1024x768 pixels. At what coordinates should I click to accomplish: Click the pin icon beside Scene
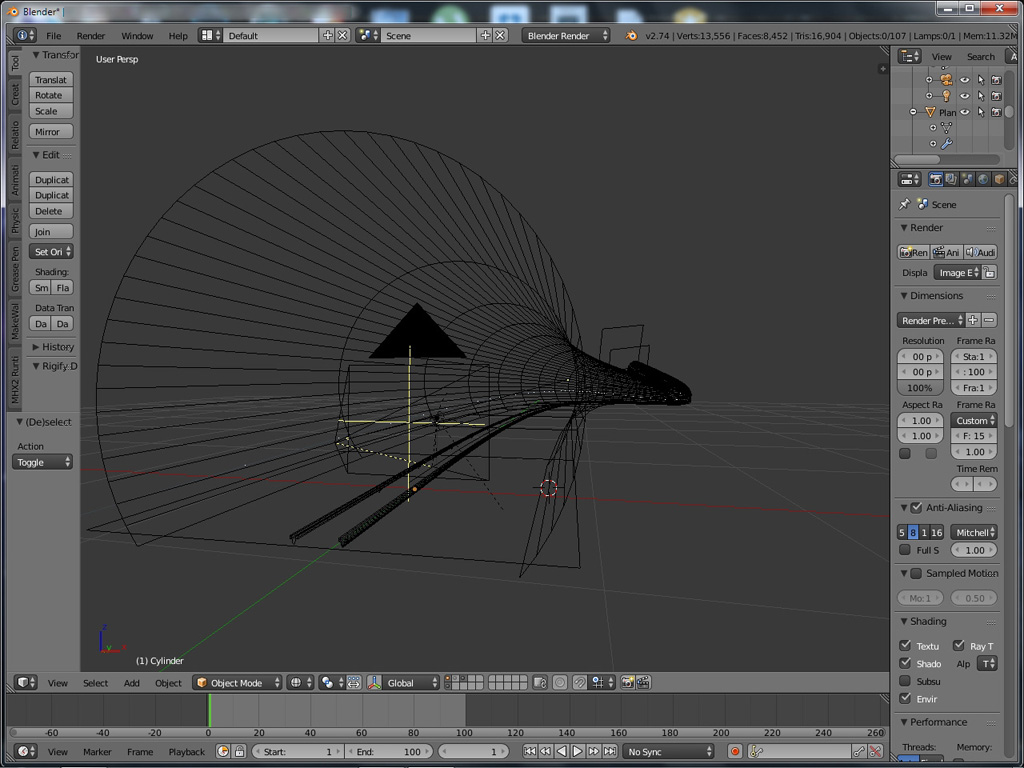tap(904, 204)
